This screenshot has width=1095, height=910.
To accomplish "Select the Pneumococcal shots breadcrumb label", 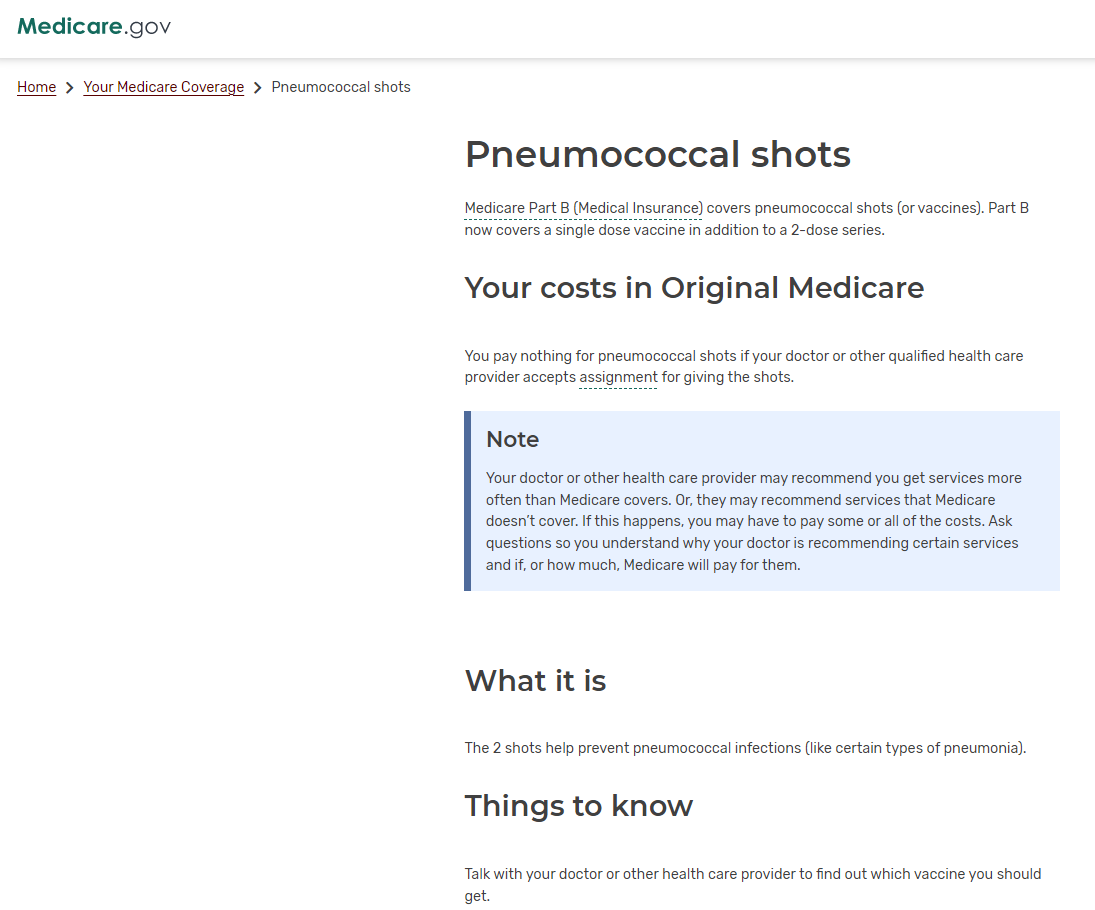I will [341, 87].
